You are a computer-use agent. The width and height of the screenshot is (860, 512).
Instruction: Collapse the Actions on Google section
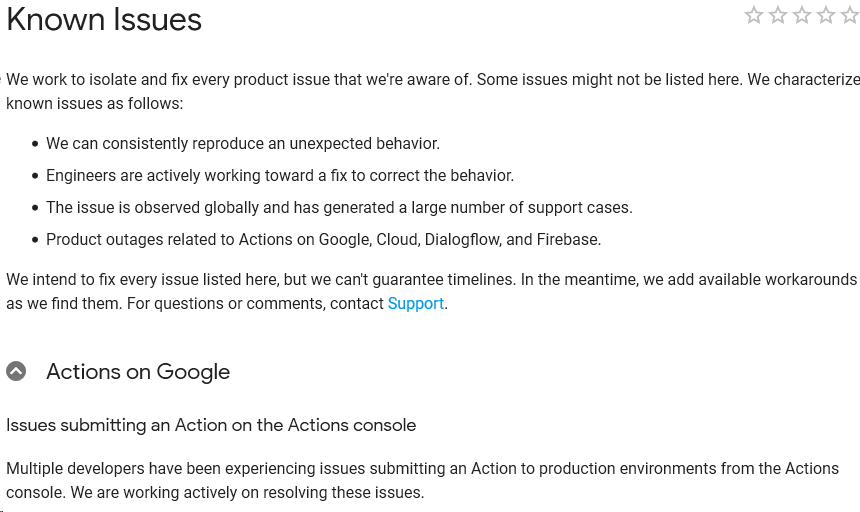pos(16,371)
